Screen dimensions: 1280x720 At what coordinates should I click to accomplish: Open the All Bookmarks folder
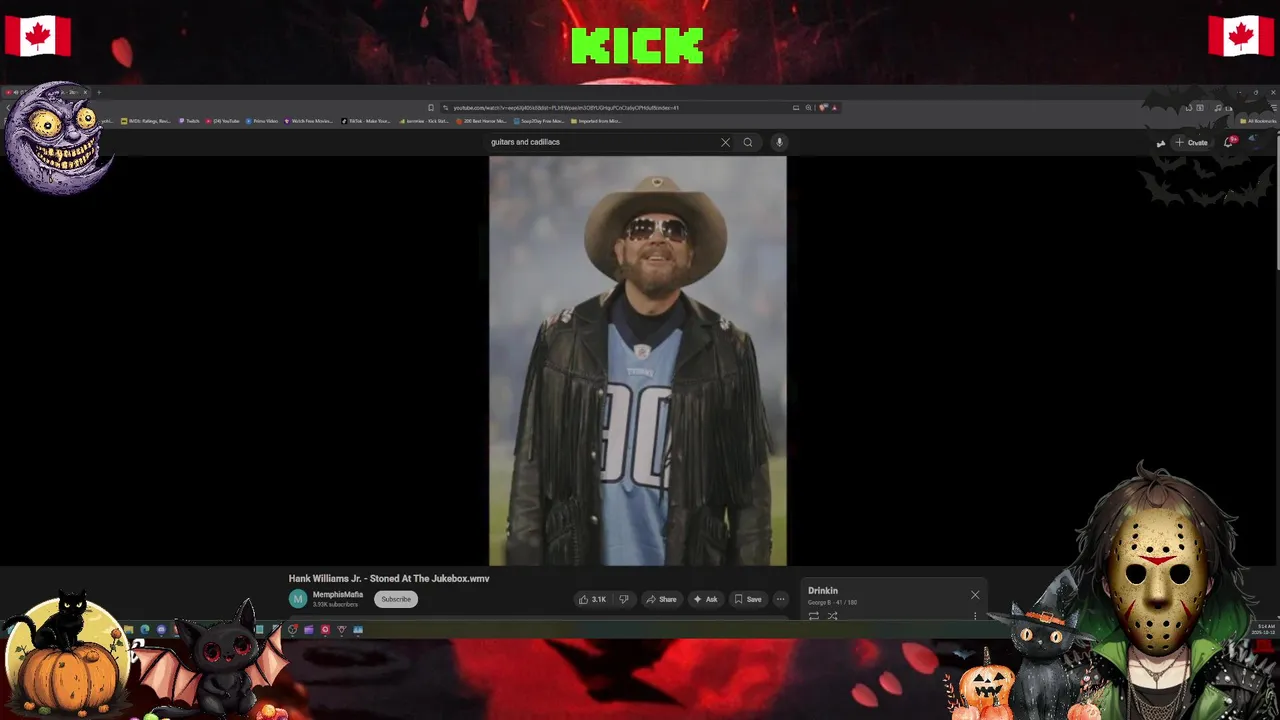tap(1258, 121)
